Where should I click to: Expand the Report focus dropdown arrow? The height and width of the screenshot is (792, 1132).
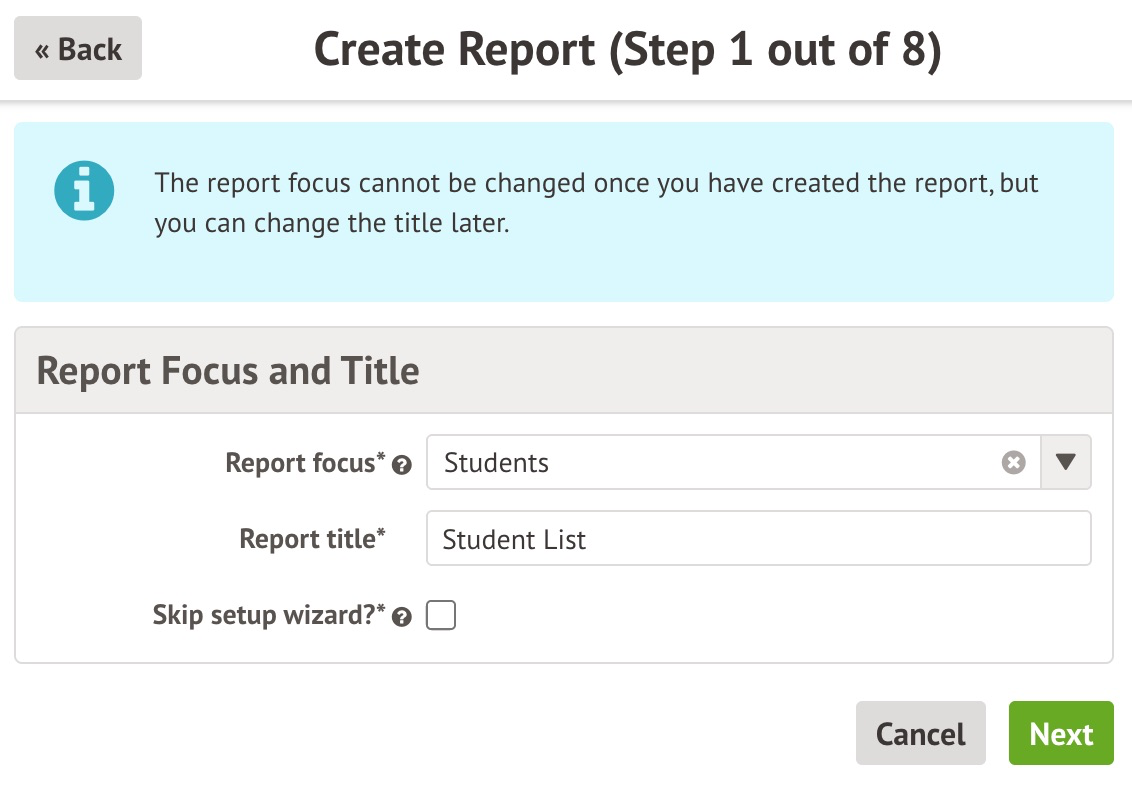[1065, 463]
